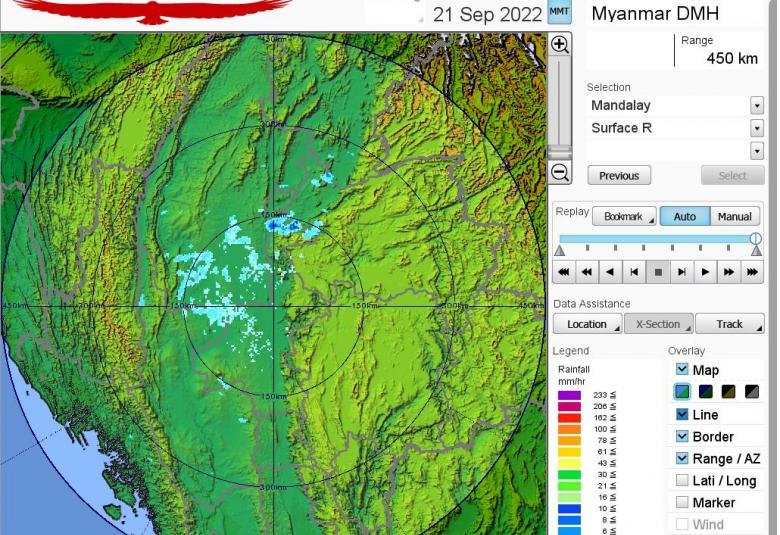Switch replay mode to Manual
This screenshot has width=780, height=535.
point(734,216)
